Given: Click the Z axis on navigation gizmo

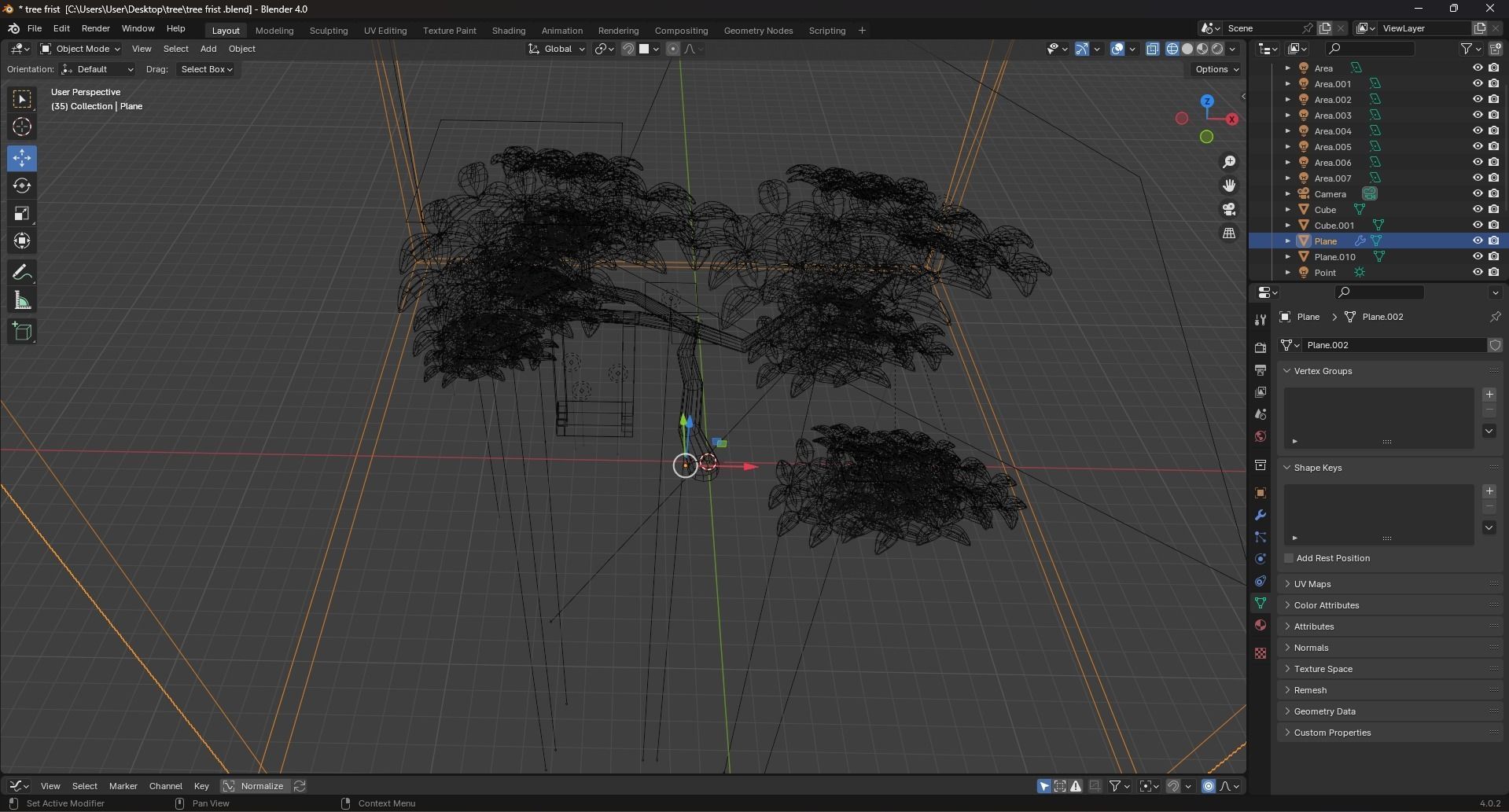Looking at the screenshot, I should pos(1207,101).
